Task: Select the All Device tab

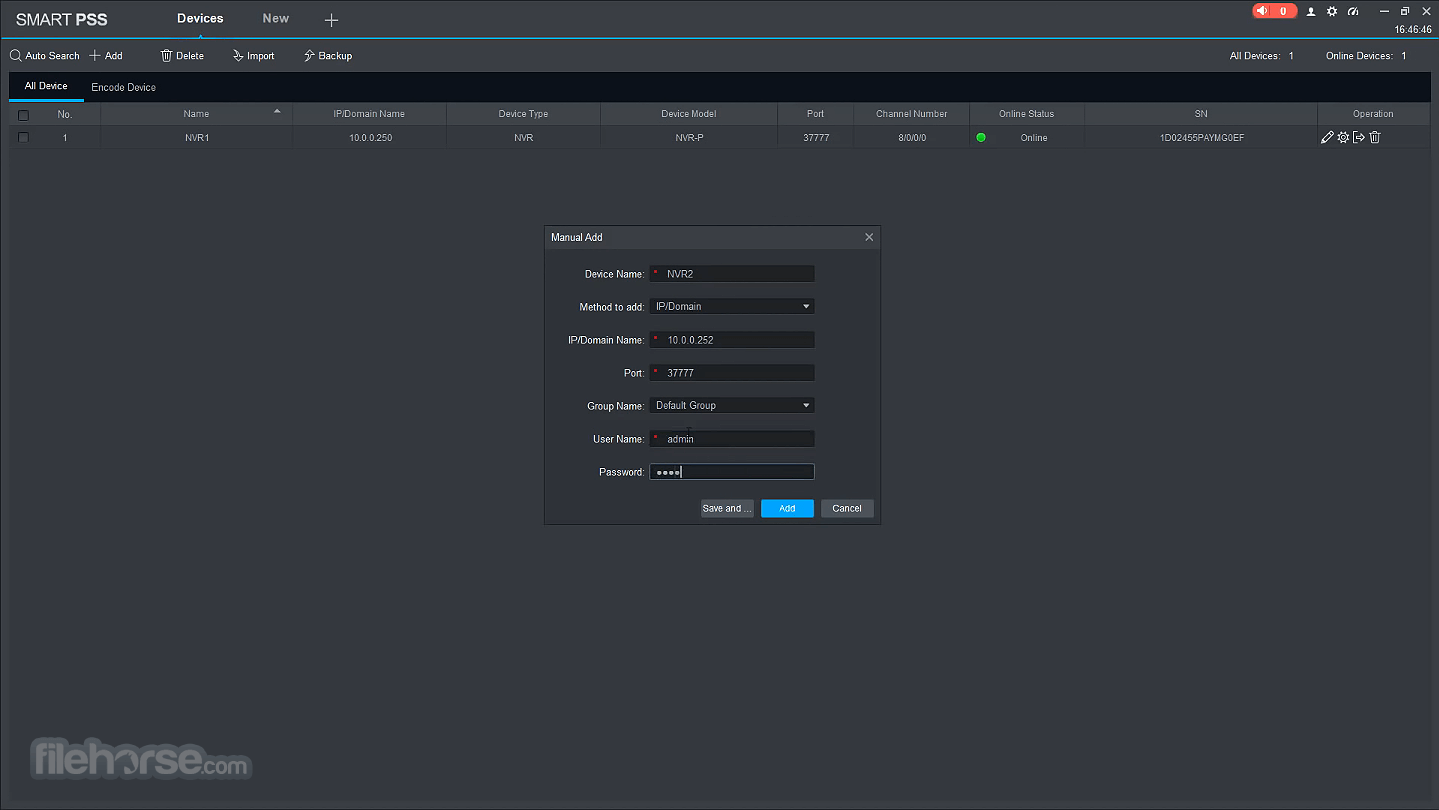Action: tap(46, 86)
